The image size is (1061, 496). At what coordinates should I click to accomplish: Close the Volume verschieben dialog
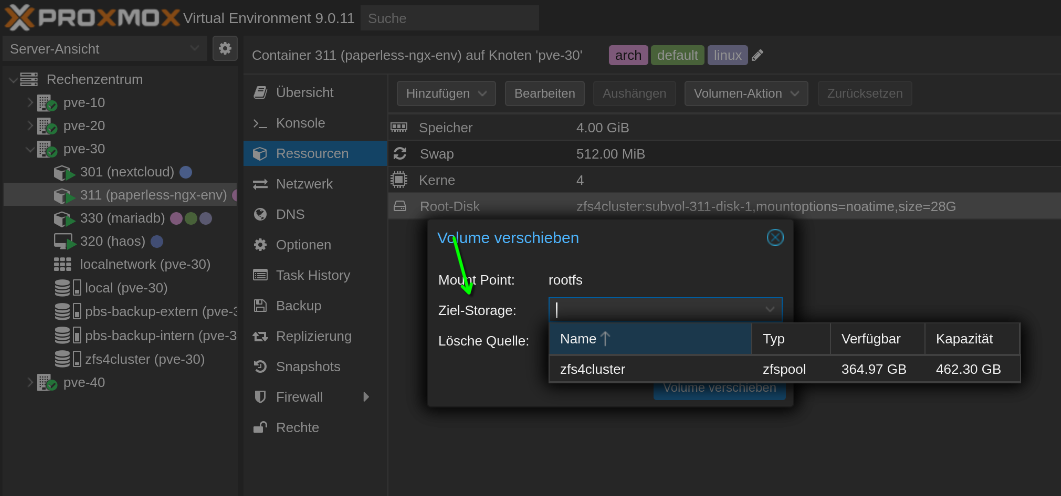coord(775,238)
